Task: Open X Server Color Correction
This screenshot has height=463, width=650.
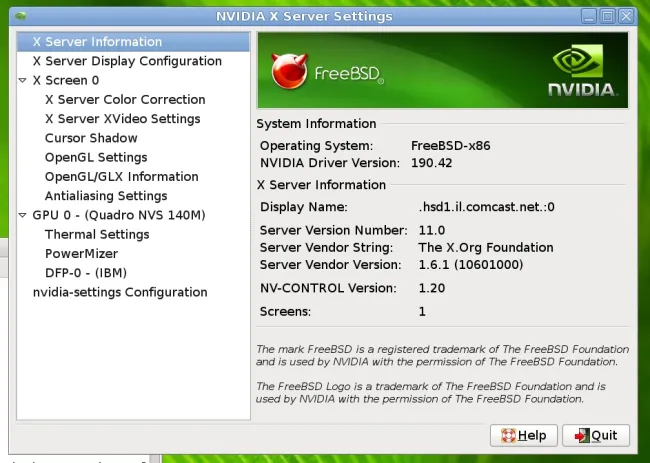Action: [x=125, y=99]
